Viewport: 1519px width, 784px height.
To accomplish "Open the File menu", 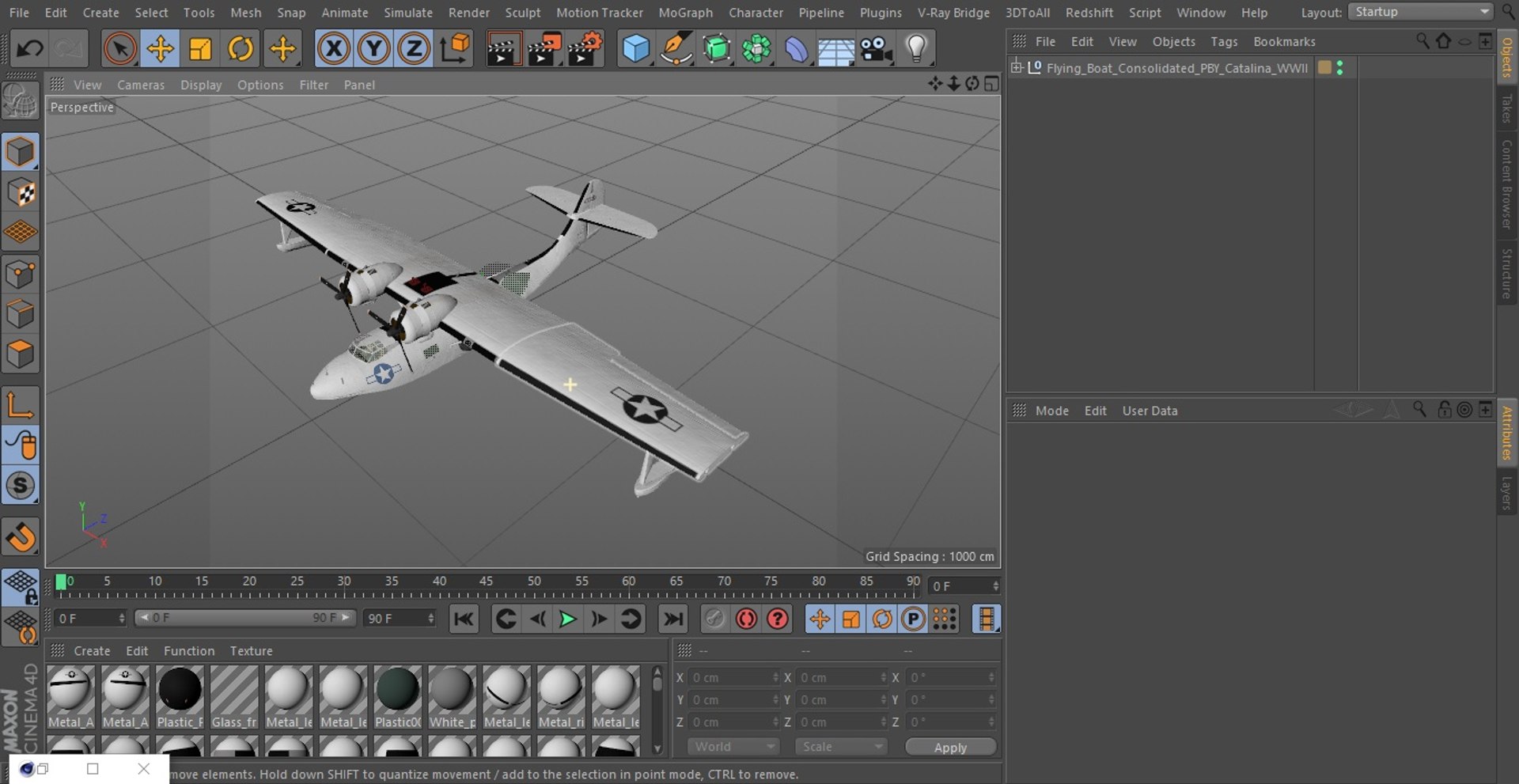I will pos(19,13).
